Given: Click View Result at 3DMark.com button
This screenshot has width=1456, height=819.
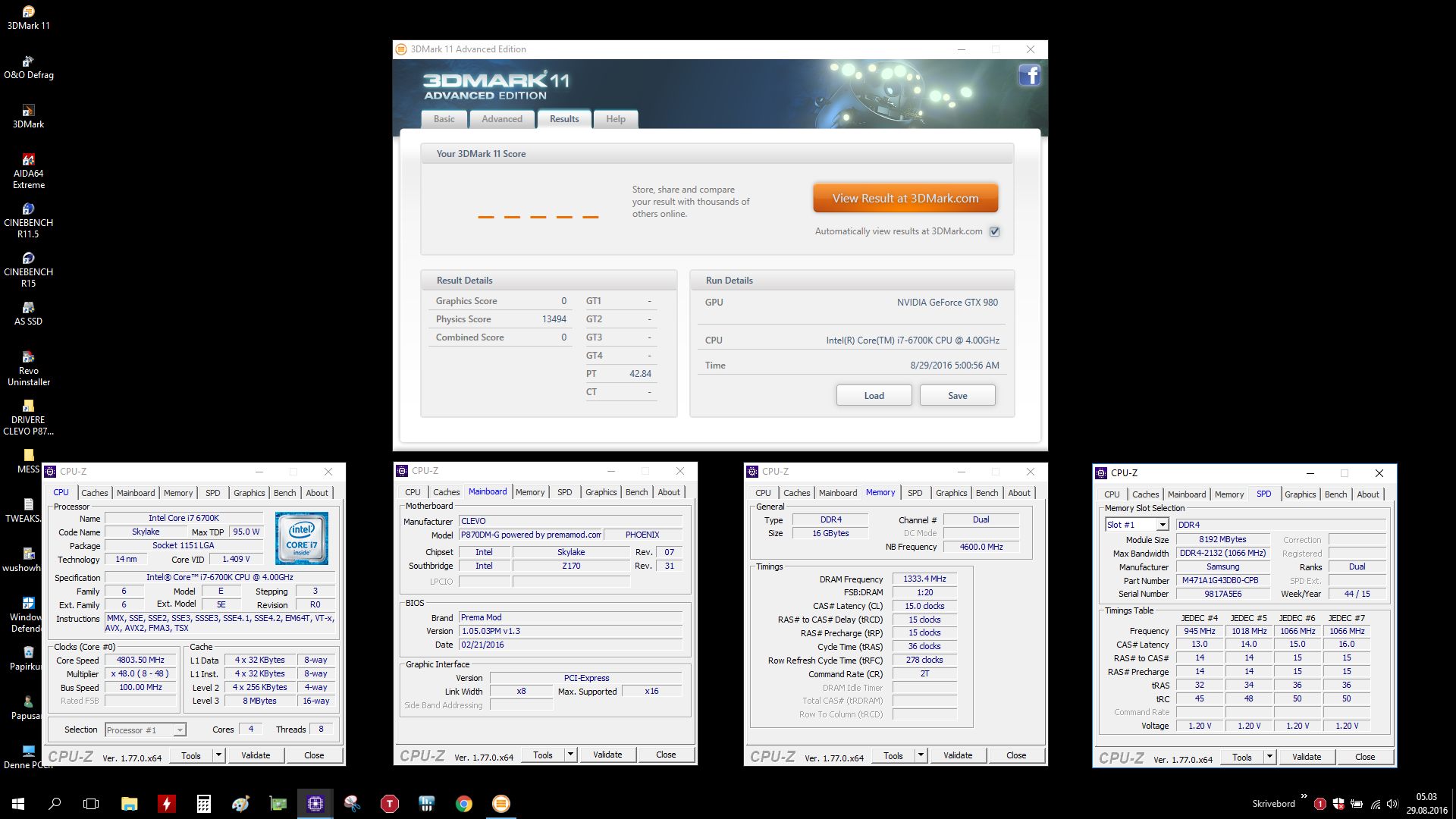Looking at the screenshot, I should pos(905,198).
